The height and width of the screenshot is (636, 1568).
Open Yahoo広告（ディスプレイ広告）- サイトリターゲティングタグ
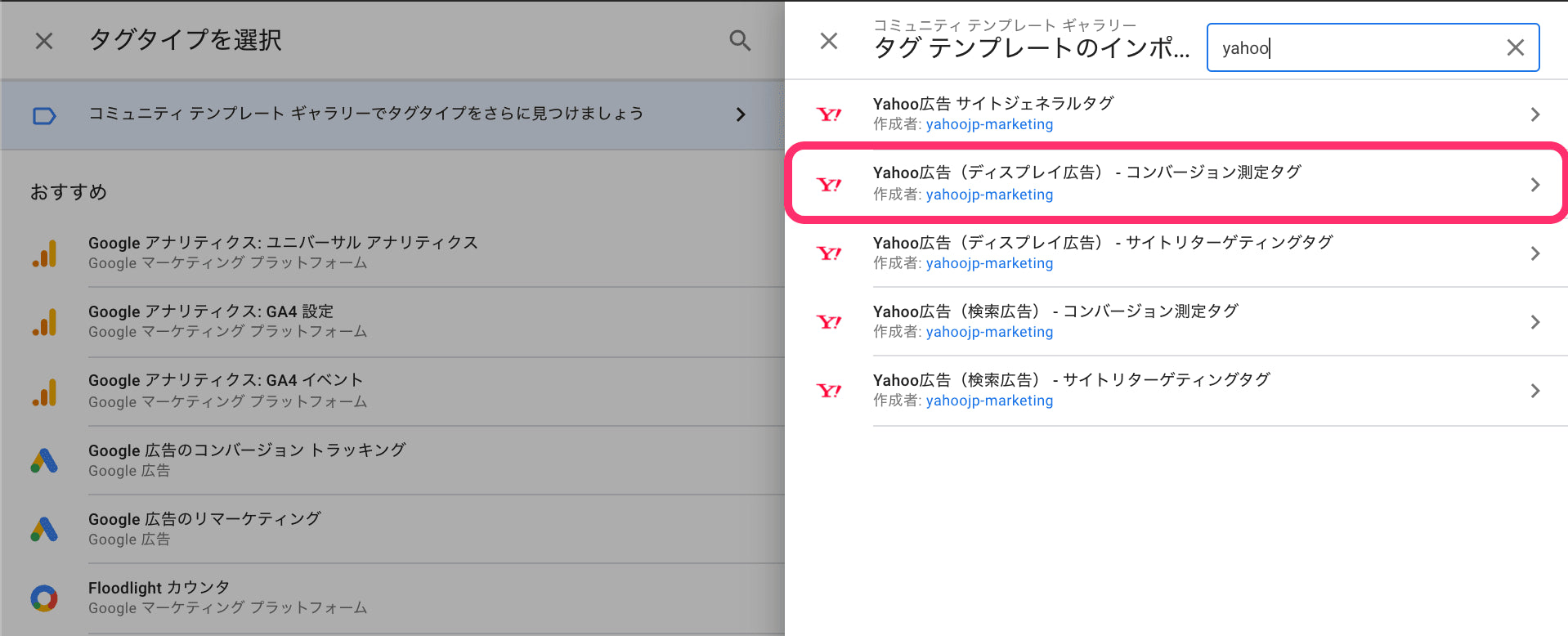[1176, 253]
